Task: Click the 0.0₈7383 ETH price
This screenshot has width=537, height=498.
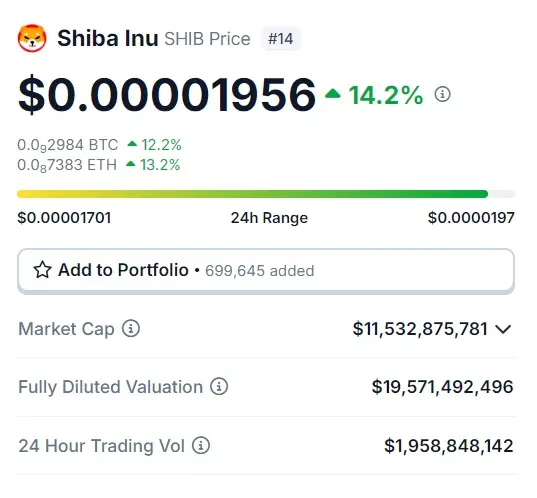Action: [67, 165]
